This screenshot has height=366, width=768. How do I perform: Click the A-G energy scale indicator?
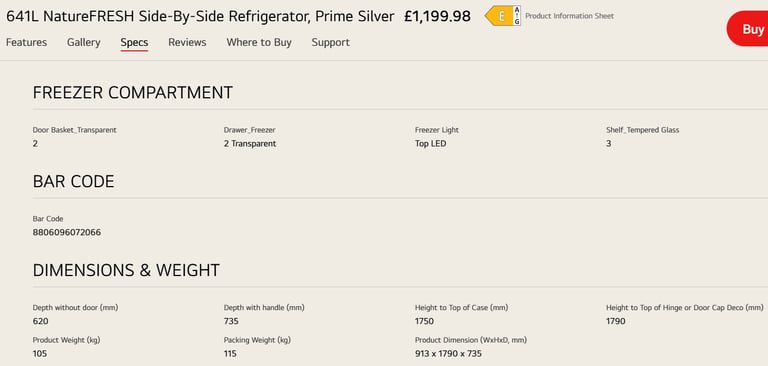coord(517,16)
